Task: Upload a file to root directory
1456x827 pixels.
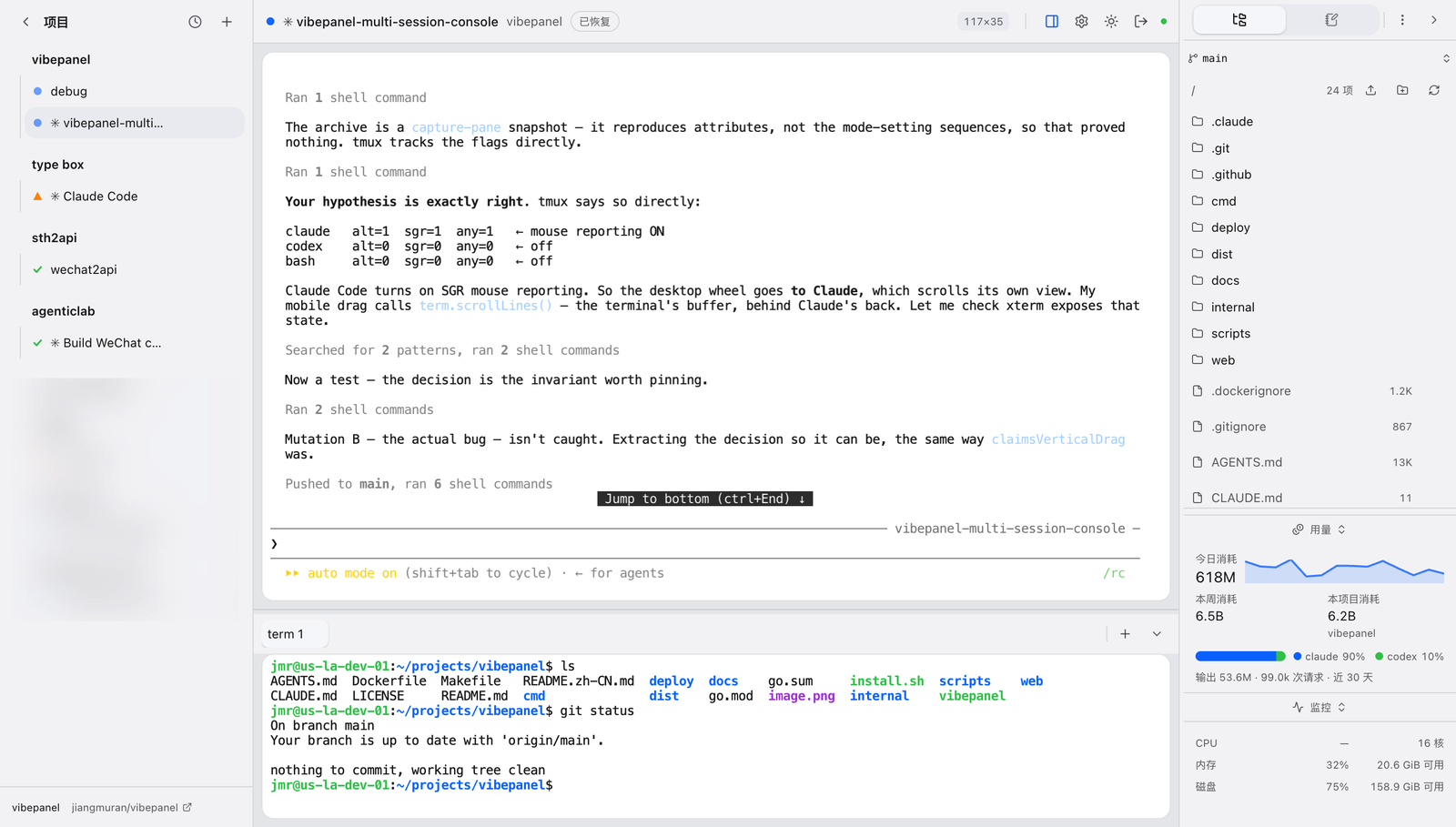Action: [1371, 90]
